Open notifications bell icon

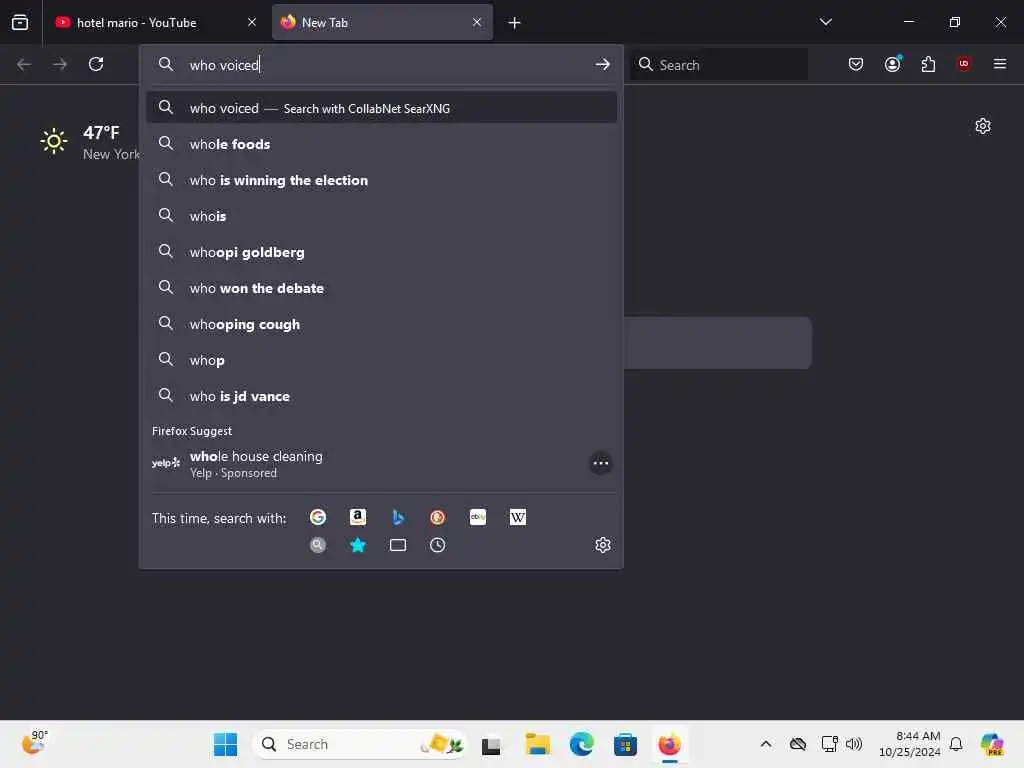(x=956, y=744)
